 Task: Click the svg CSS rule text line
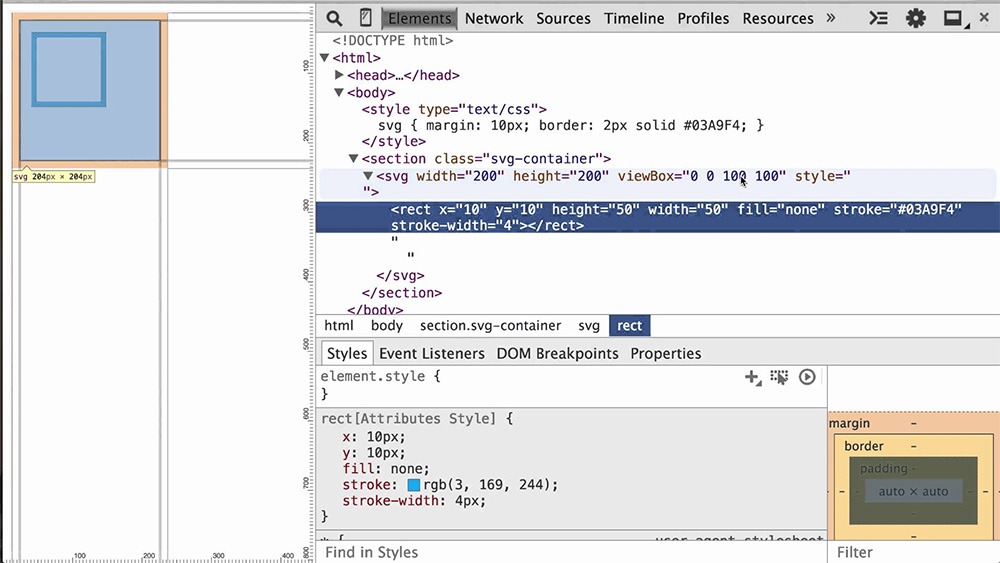pyautogui.click(x=571, y=125)
